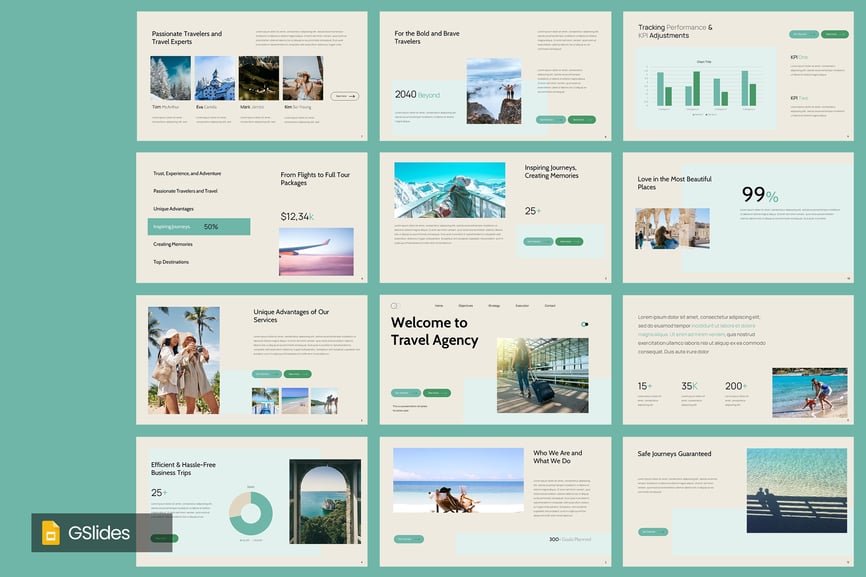The width and height of the screenshot is (866, 577).
Task: Click the dark green button on Welcome slide
Action: [x=437, y=393]
